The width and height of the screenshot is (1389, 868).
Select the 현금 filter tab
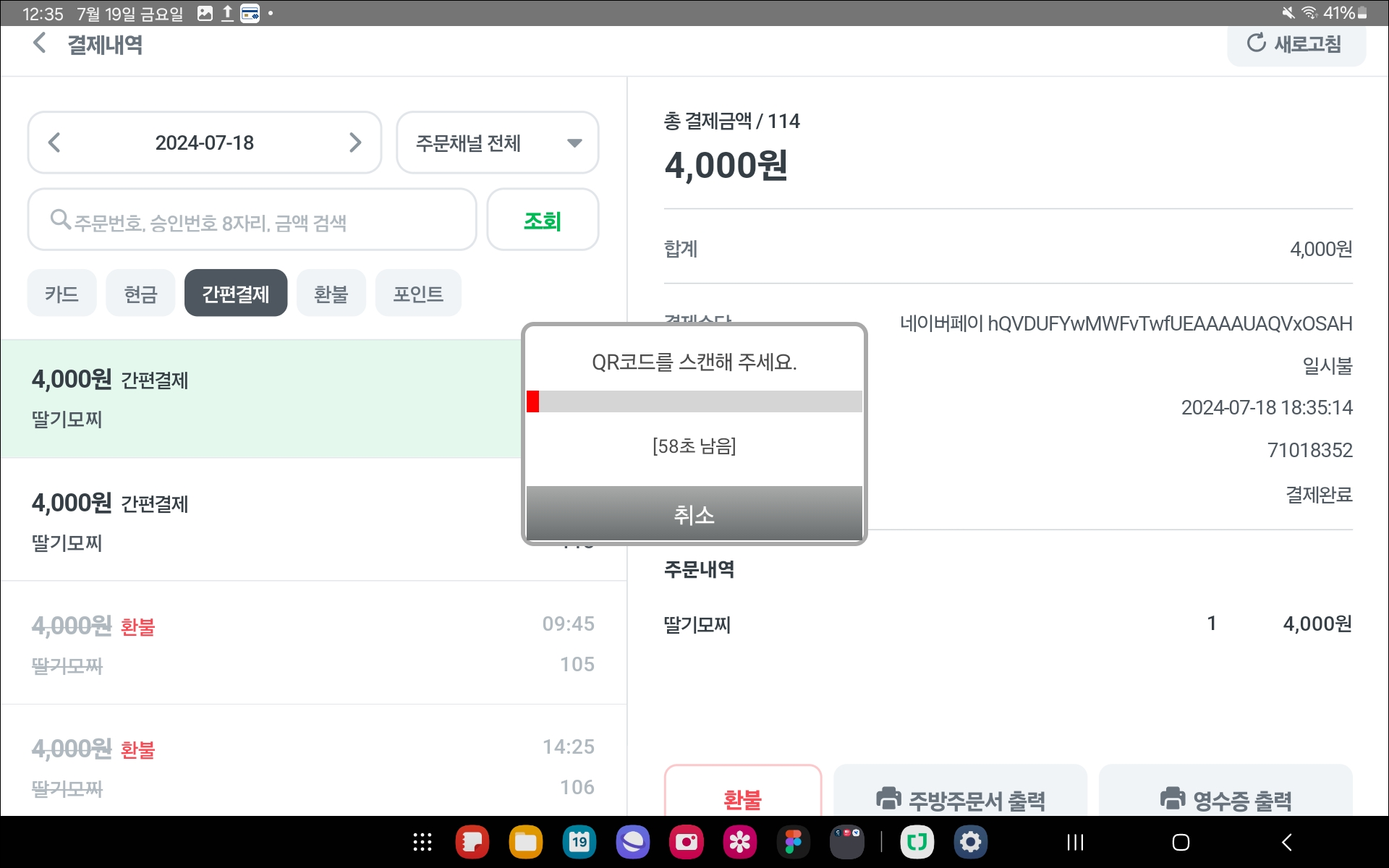[x=140, y=294]
